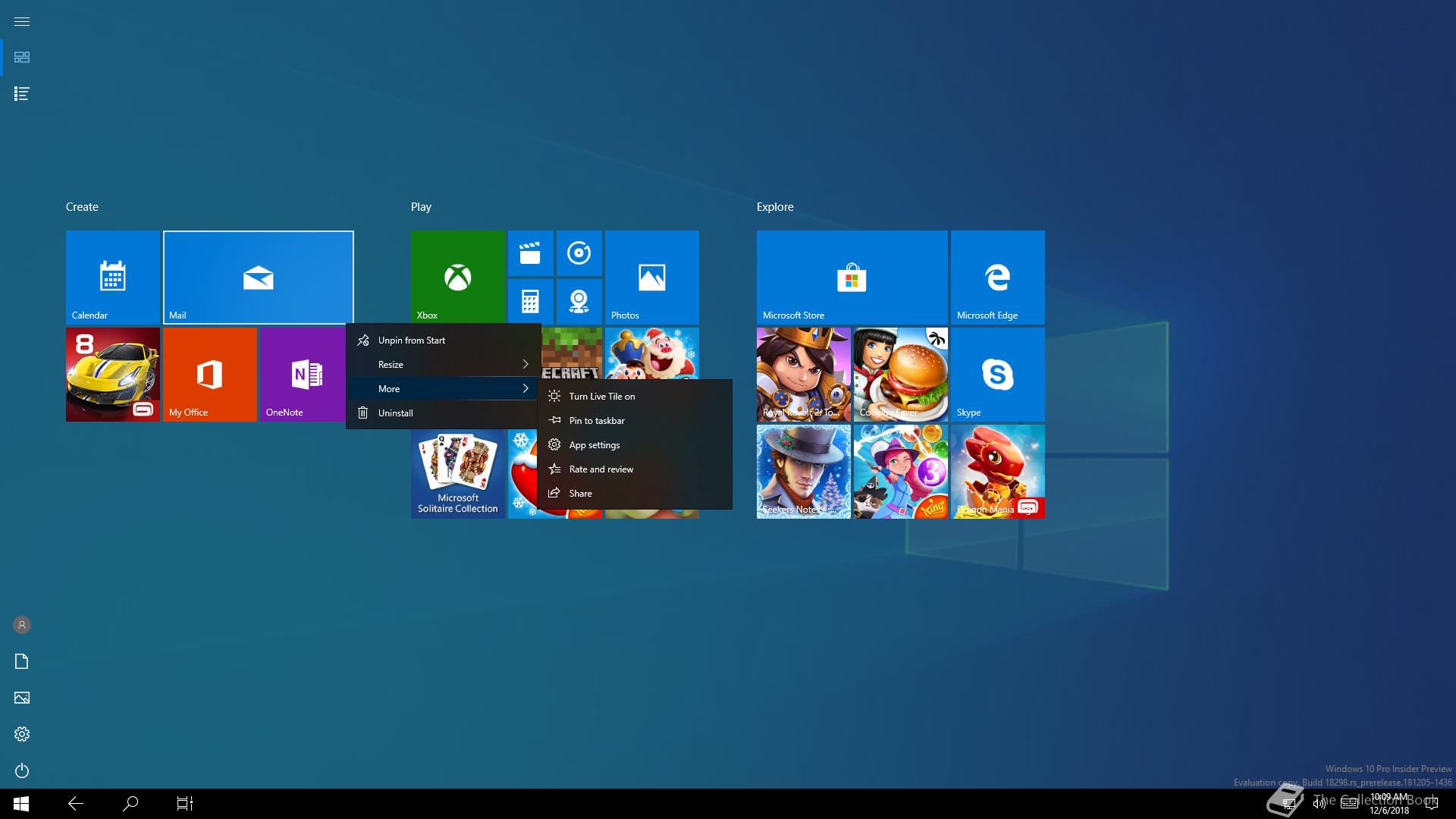Image resolution: width=1456 pixels, height=819 pixels.
Task: Launch the Dragon Mania Legends tile
Action: (997, 472)
